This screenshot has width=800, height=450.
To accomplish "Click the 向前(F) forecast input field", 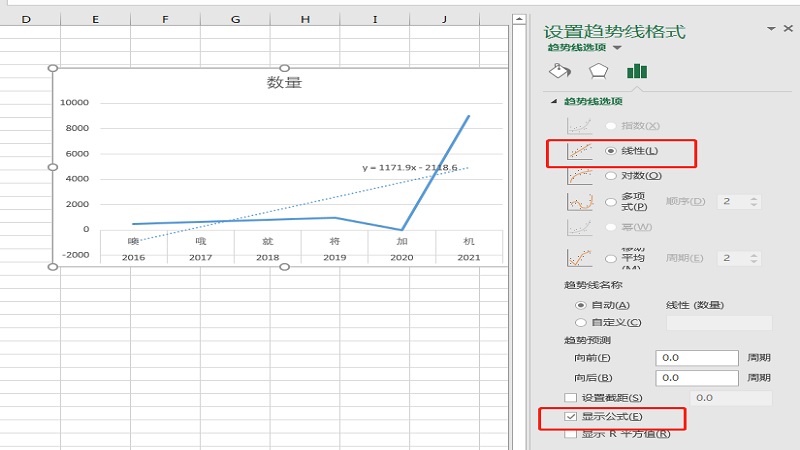I will (x=696, y=358).
